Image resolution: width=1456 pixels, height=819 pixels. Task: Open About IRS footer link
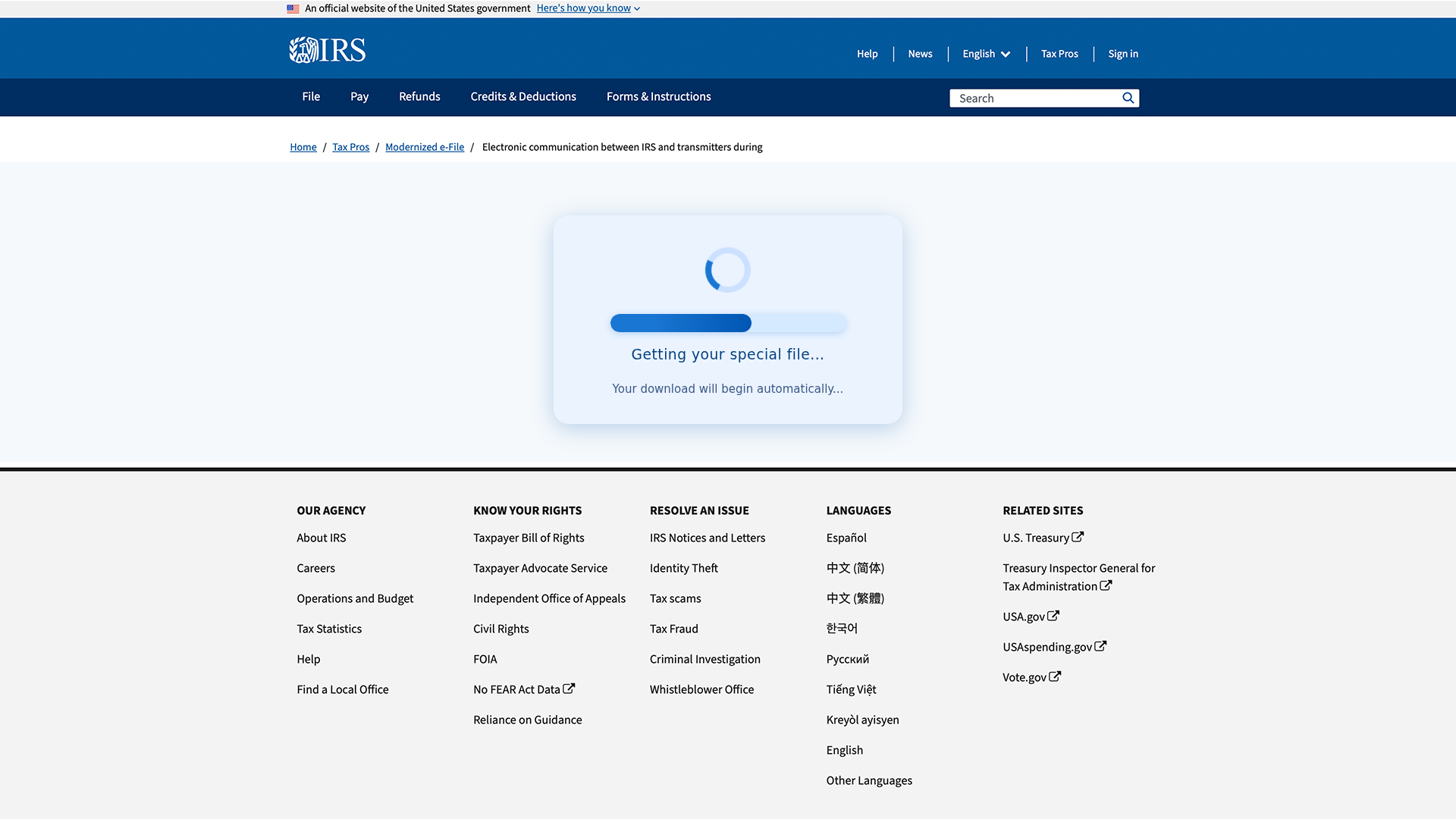click(321, 538)
